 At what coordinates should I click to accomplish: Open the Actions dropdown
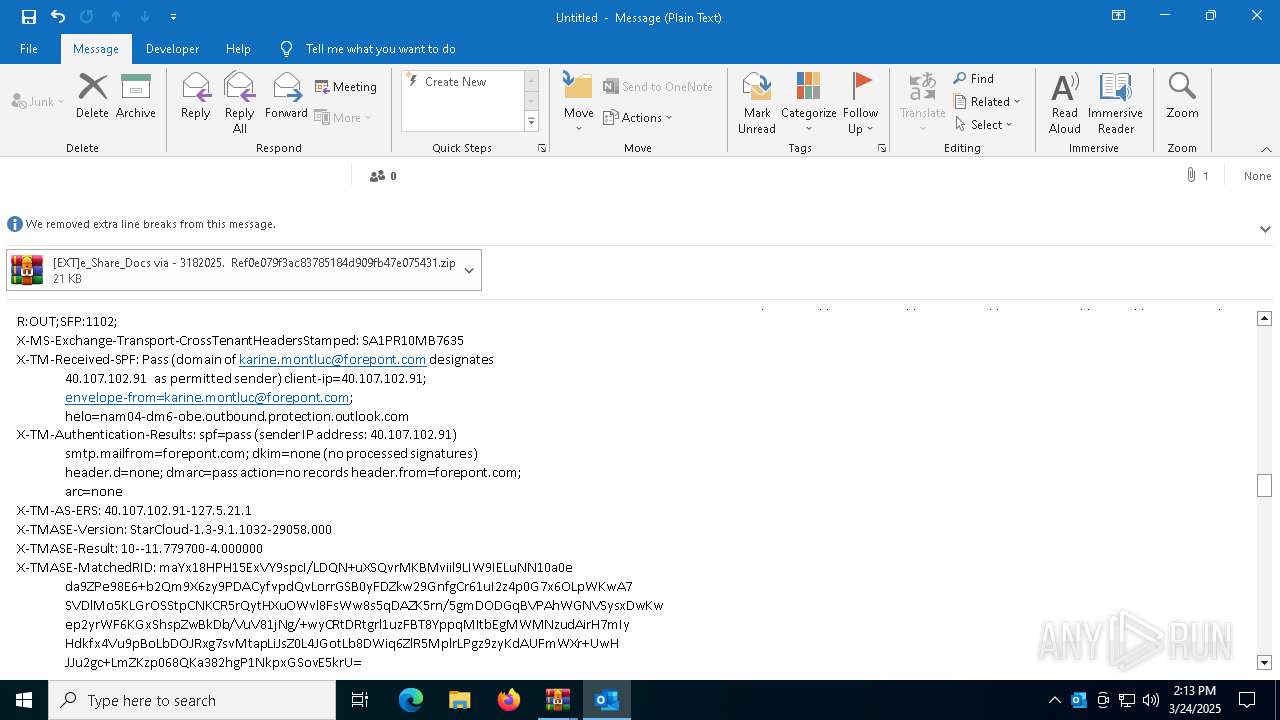(x=638, y=117)
